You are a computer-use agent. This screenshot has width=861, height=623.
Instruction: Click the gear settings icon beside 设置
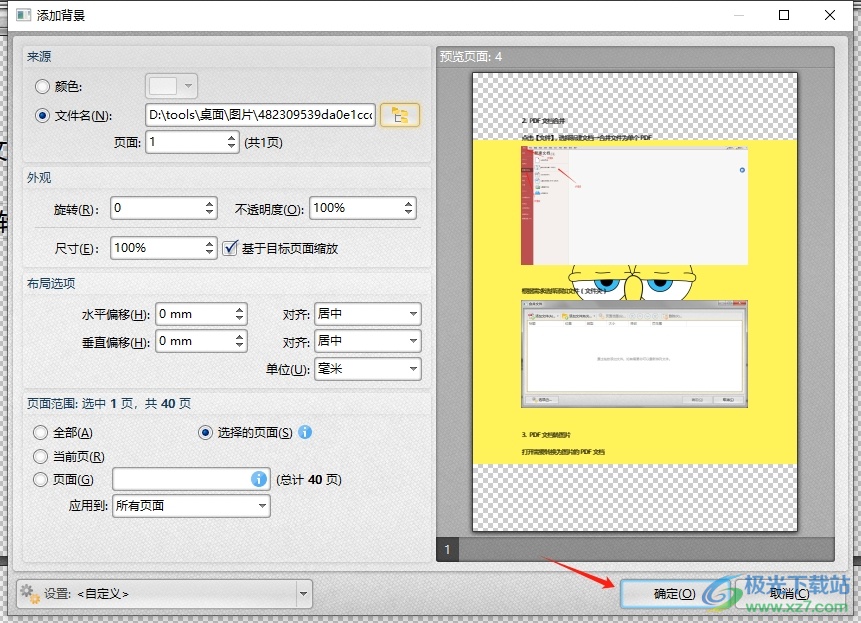30,593
